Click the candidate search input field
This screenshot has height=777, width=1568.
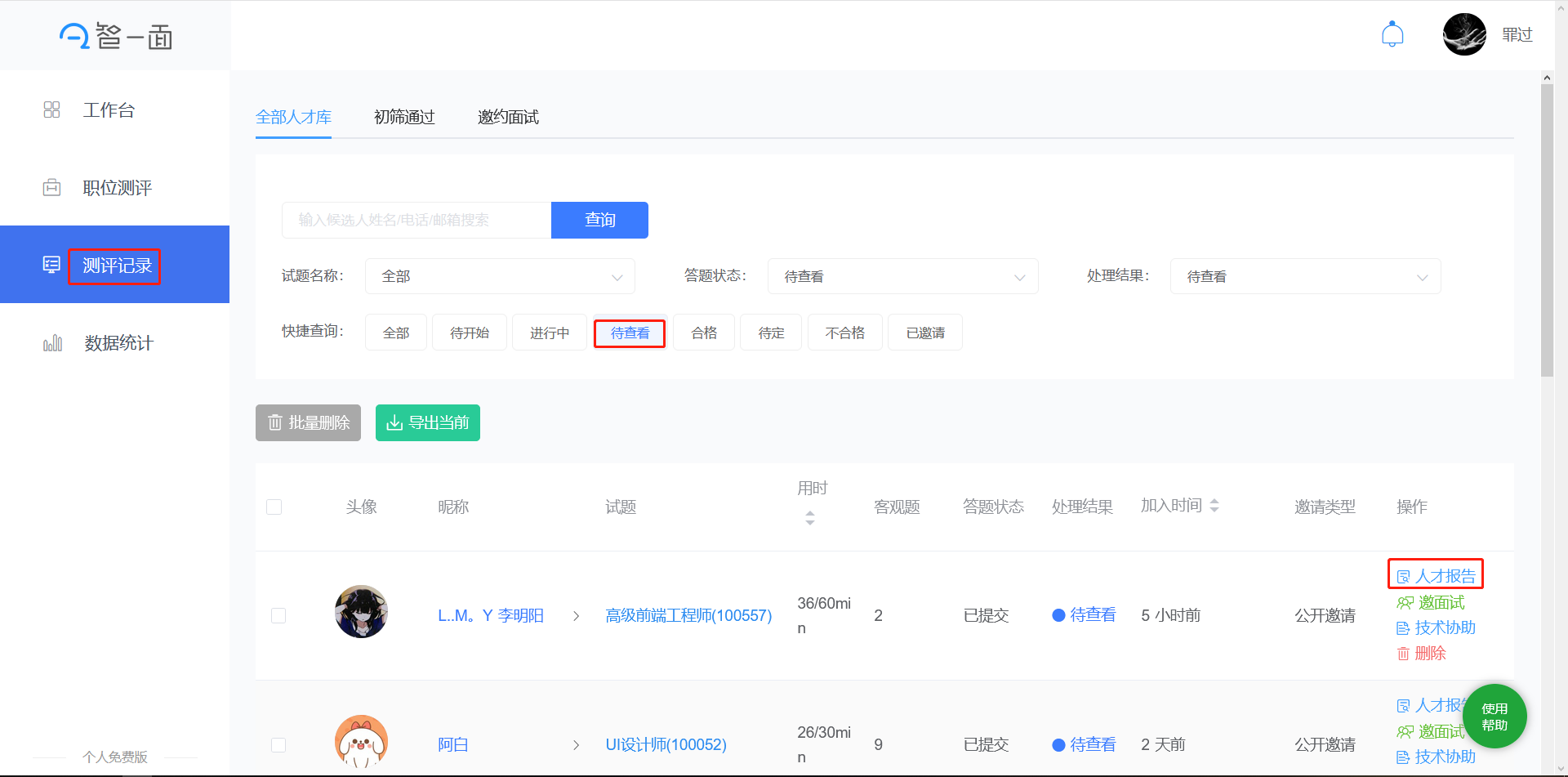416,220
